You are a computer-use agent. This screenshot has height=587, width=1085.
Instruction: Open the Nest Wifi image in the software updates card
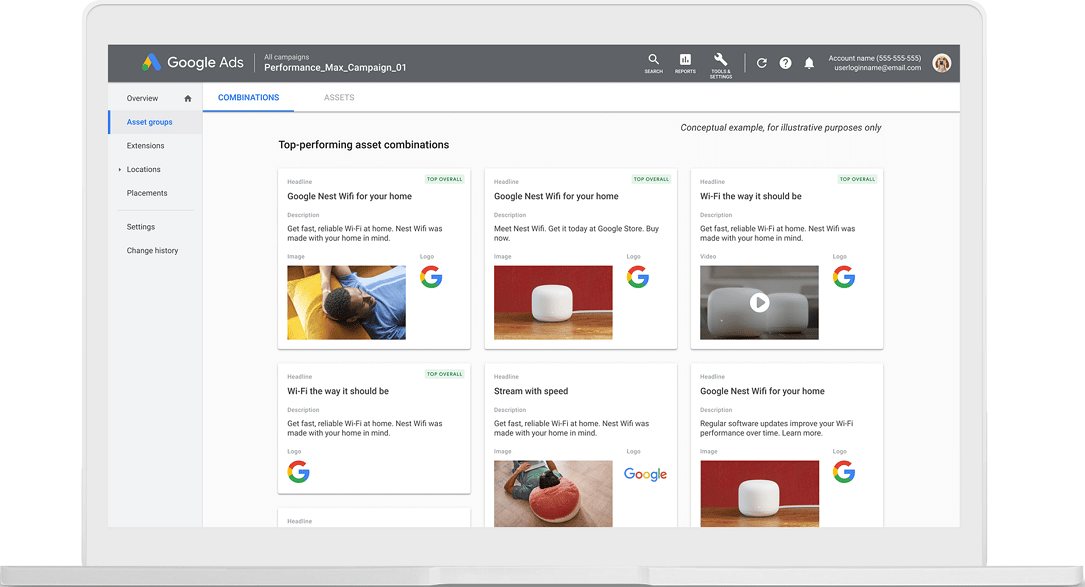click(759, 494)
